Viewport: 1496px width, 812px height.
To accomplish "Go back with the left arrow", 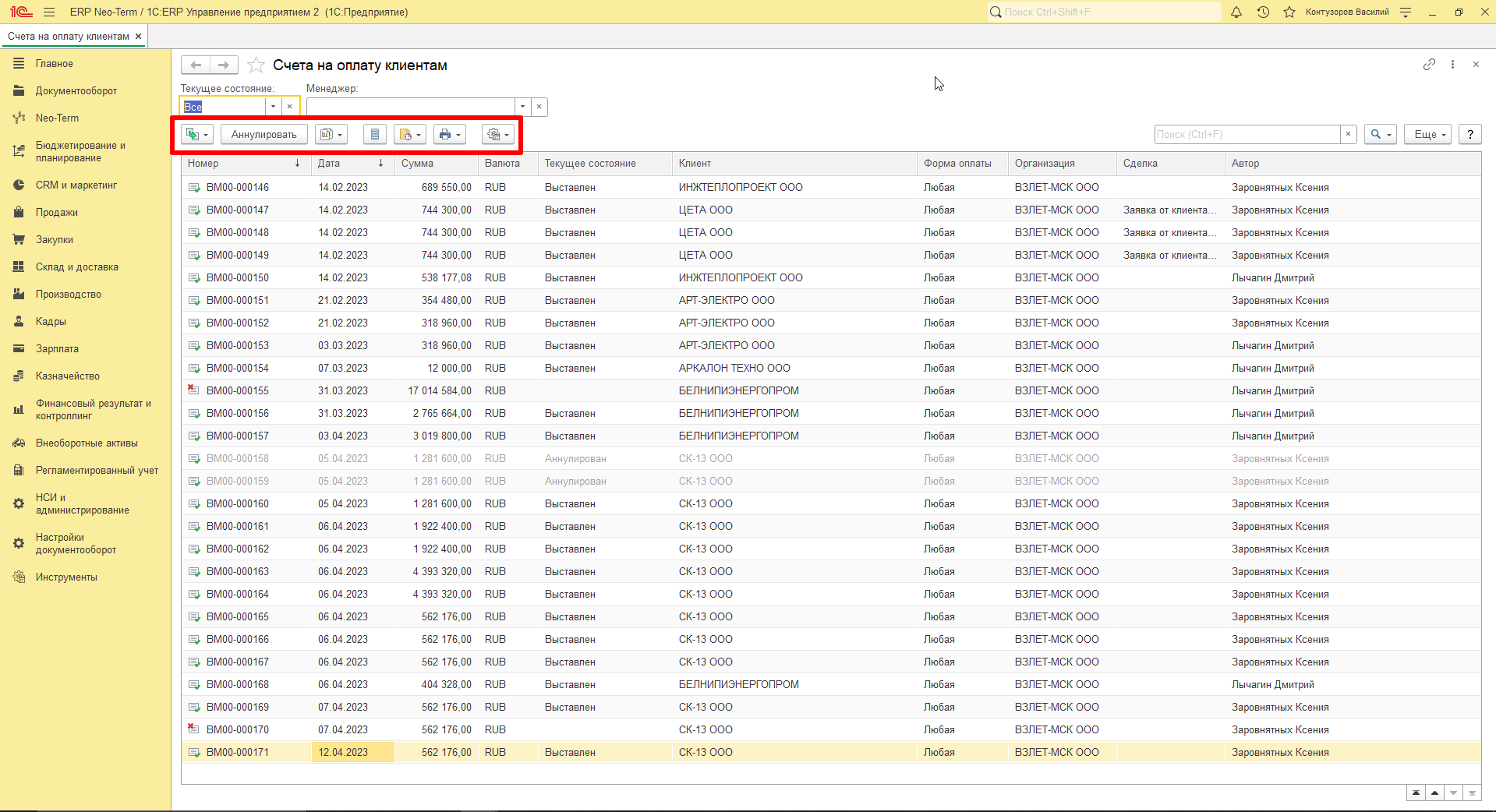I will click(196, 65).
